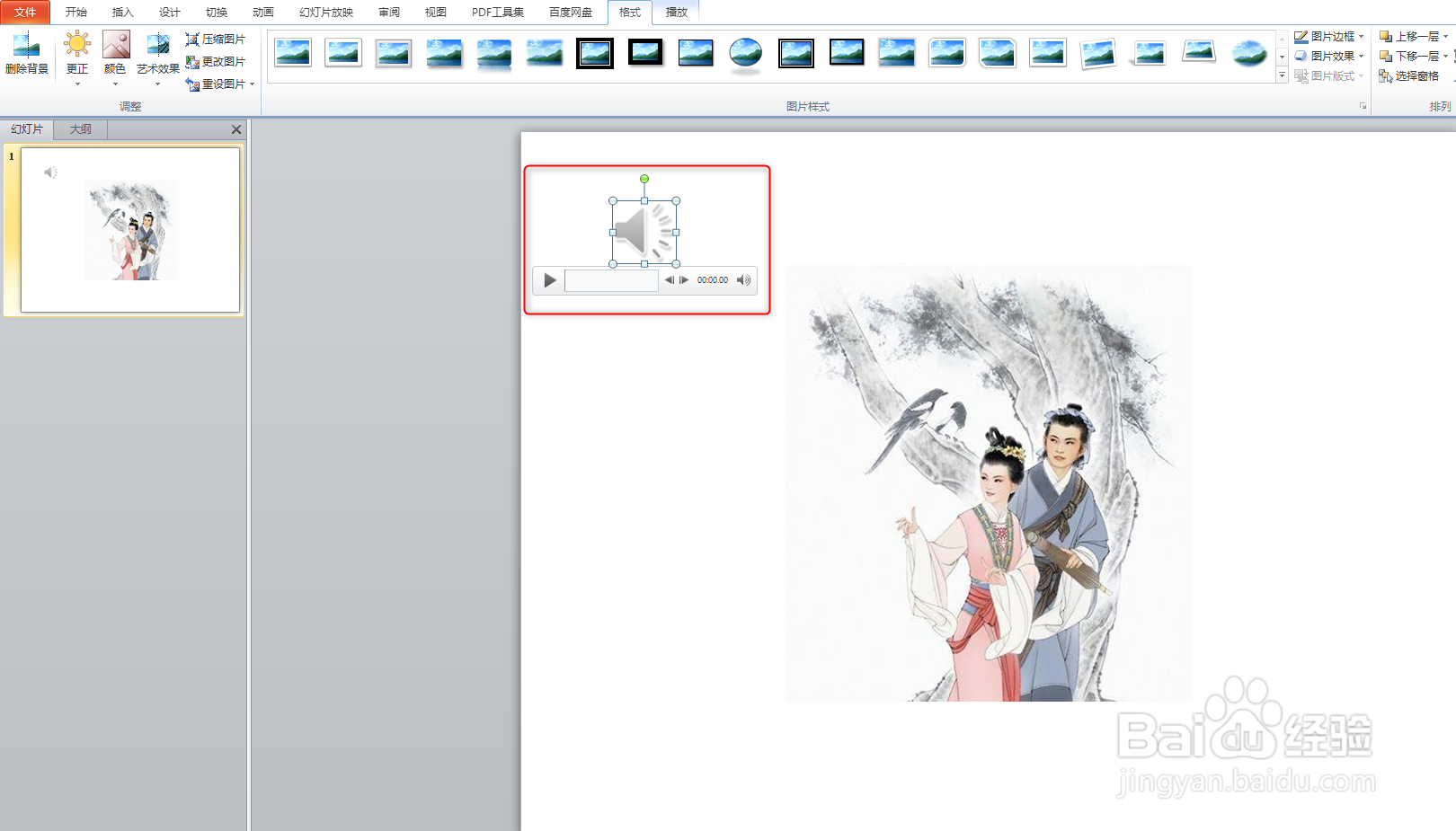Apply the thirteenth picture style thumbnail
The height and width of the screenshot is (831, 1456).
pos(897,53)
